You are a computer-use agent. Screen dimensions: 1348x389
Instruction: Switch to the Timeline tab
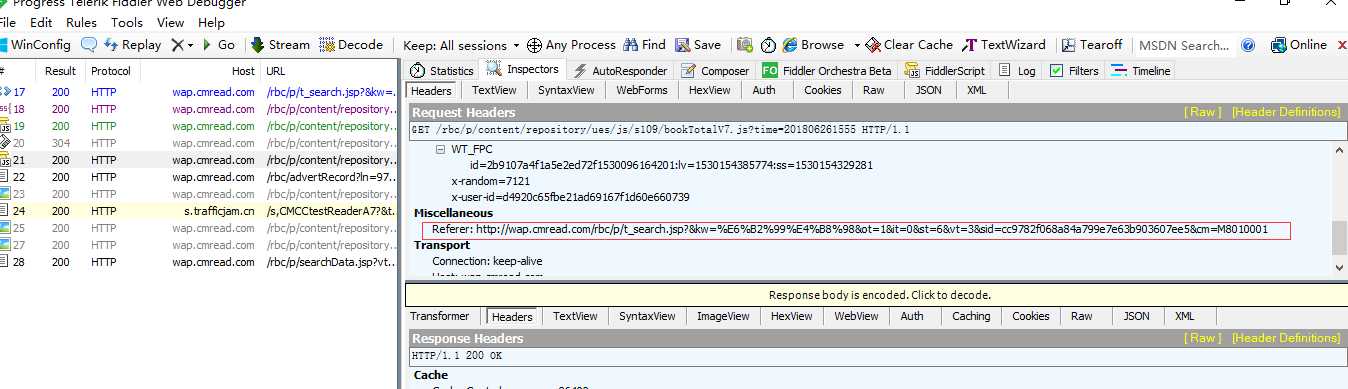[x=1141, y=71]
